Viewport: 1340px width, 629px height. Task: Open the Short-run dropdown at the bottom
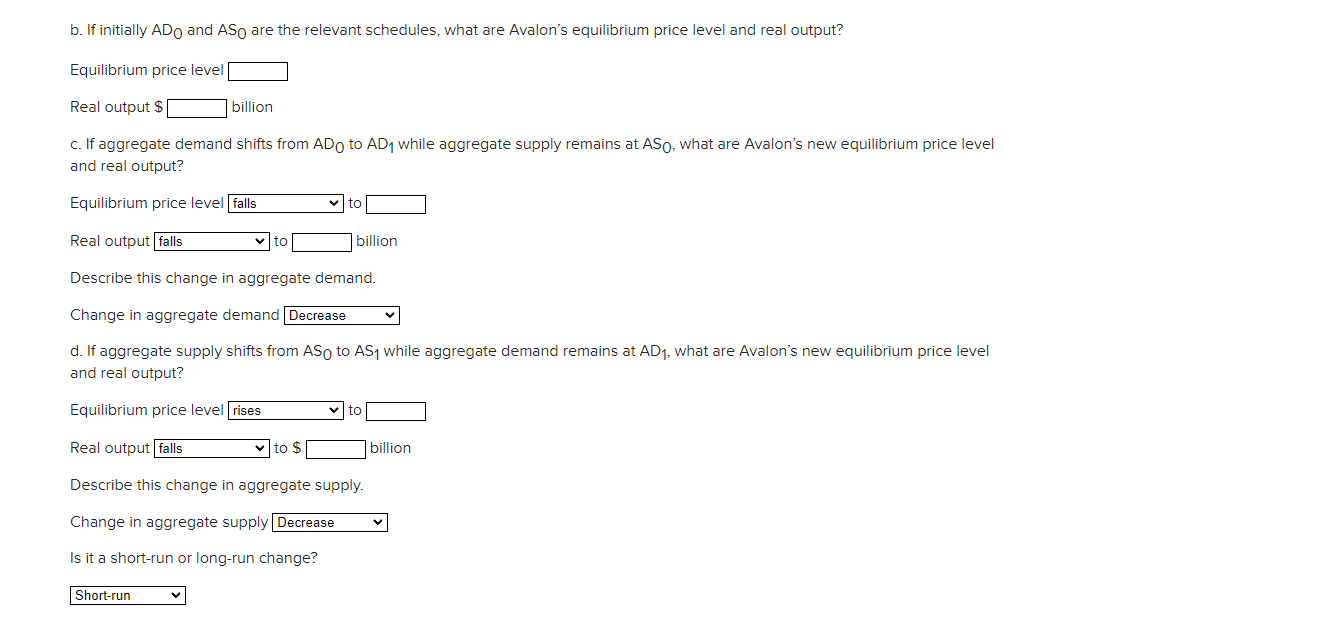point(127,595)
